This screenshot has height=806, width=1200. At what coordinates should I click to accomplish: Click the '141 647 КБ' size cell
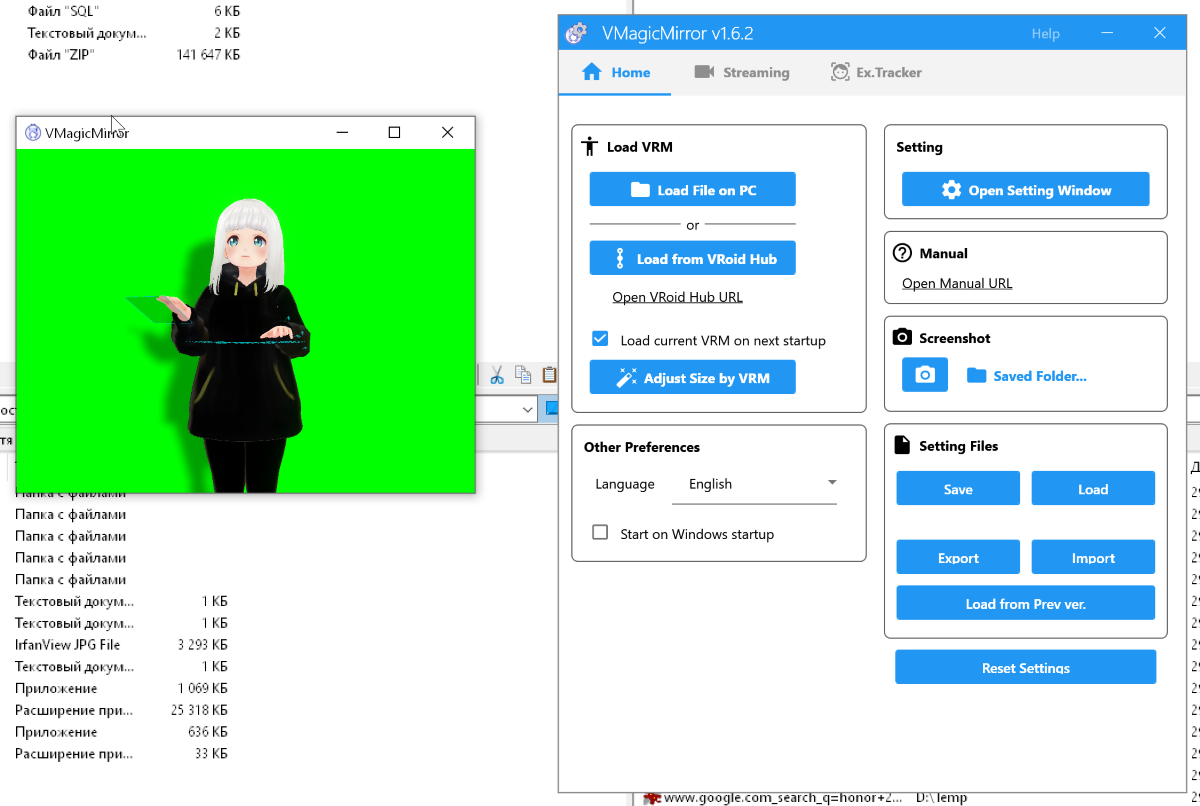[208, 54]
